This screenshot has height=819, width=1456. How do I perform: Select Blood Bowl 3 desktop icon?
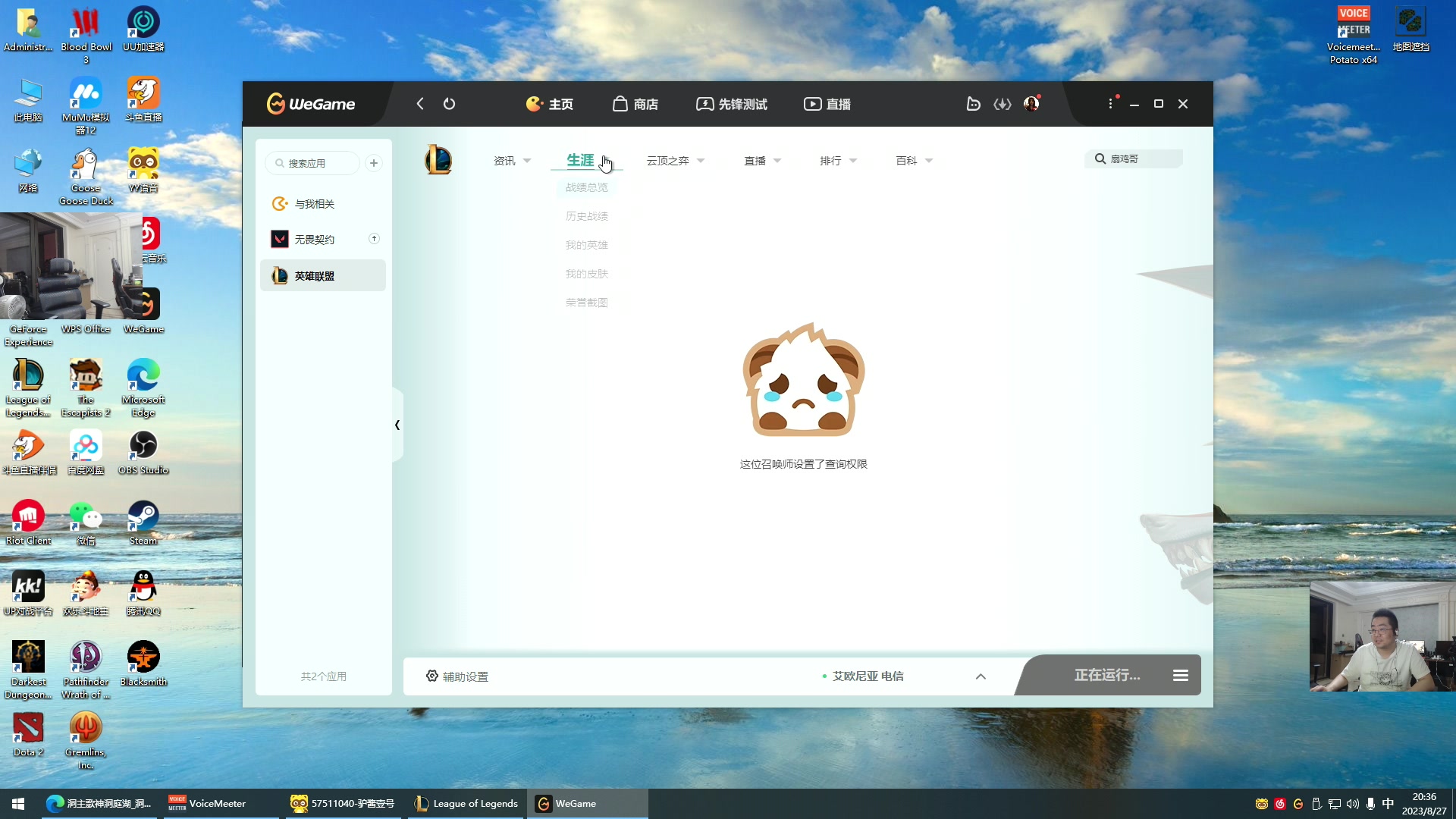coord(86,35)
